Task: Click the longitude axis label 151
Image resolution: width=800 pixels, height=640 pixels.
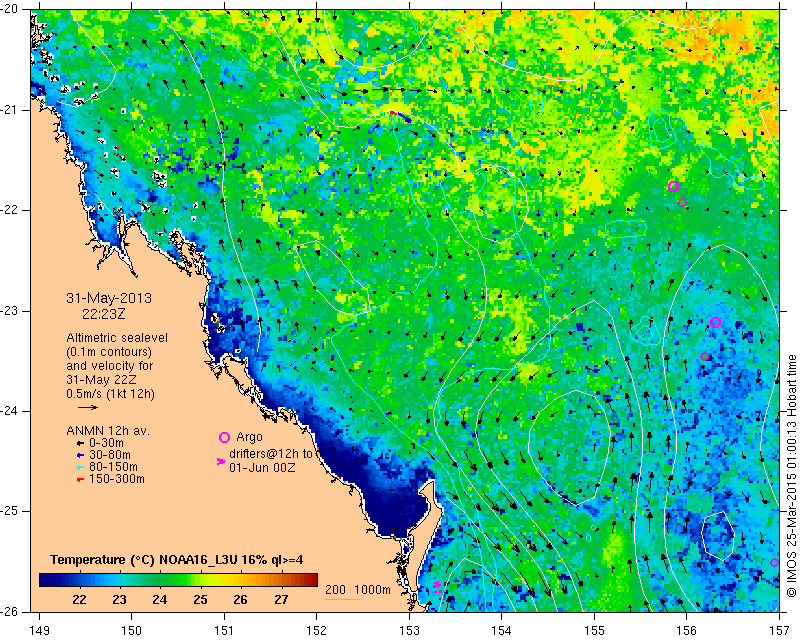Action: coord(224,631)
